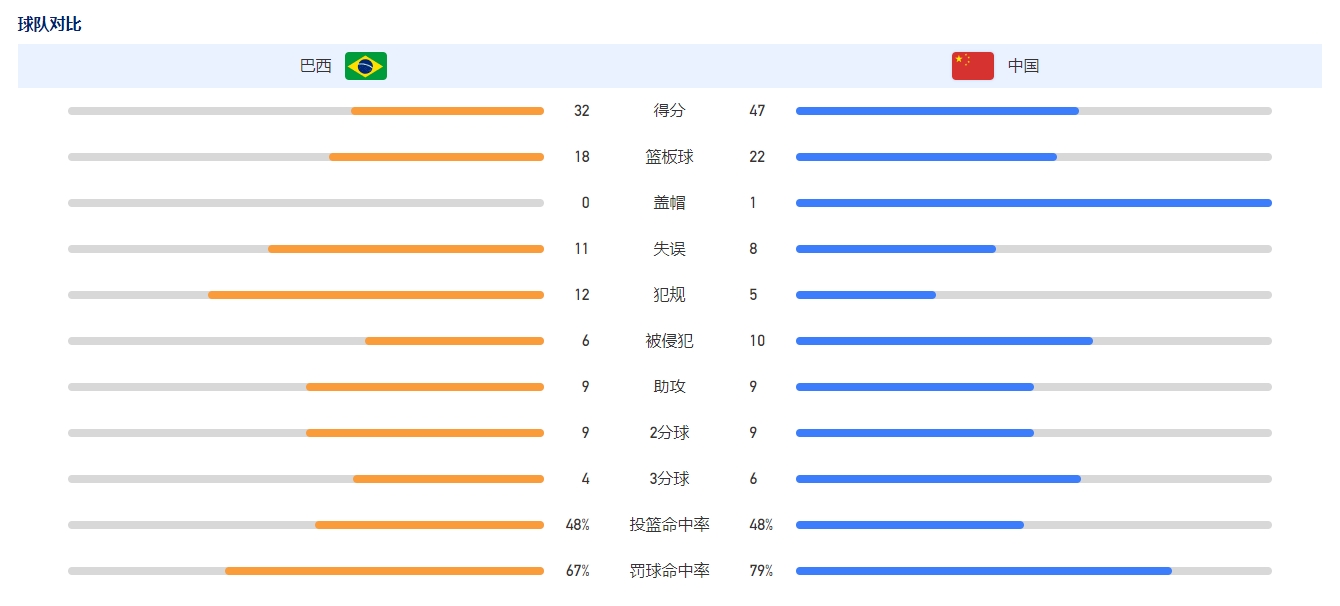Click Brazil's orange 得分 bar

click(x=447, y=111)
